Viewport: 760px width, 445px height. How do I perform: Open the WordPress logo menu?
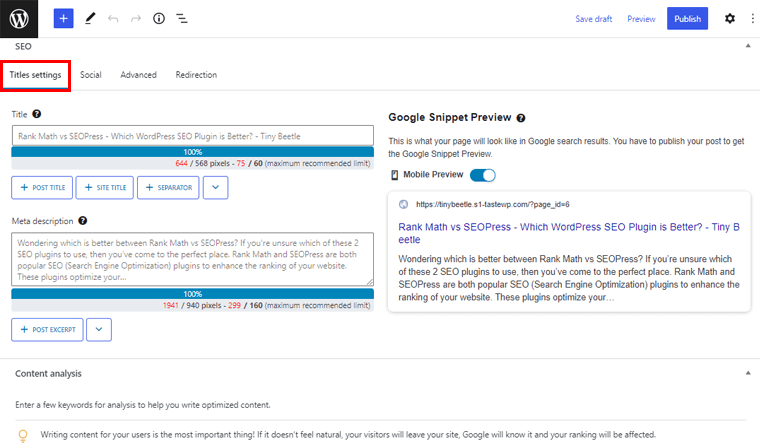[19, 18]
